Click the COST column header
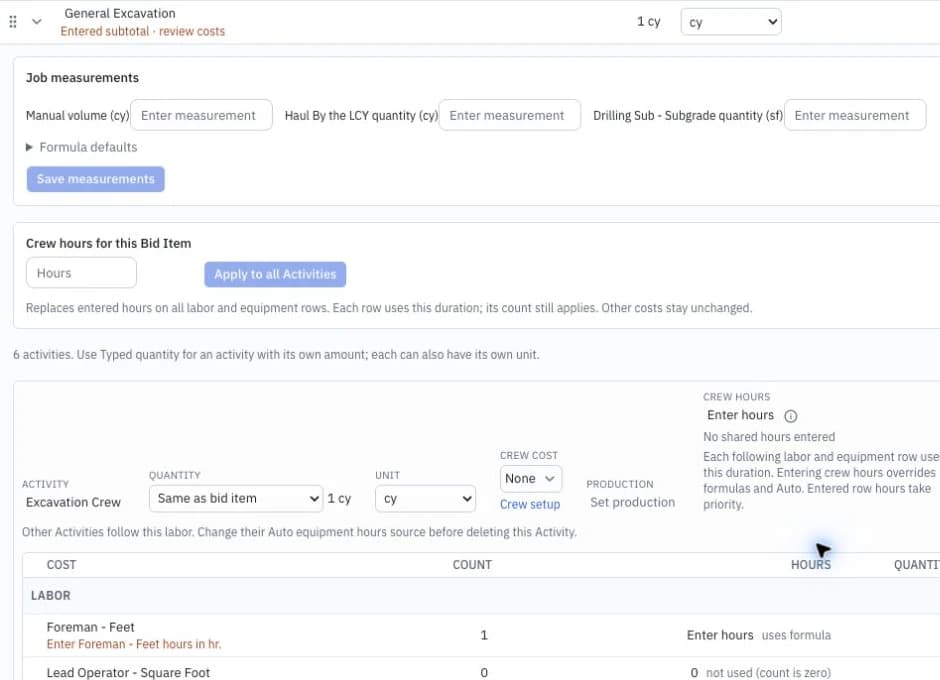This screenshot has height=680, width=940. (61, 565)
